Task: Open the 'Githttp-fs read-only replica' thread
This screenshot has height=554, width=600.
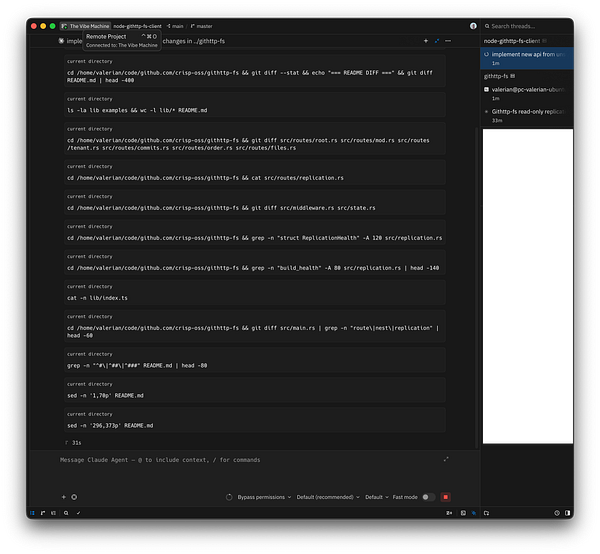Action: click(x=527, y=116)
